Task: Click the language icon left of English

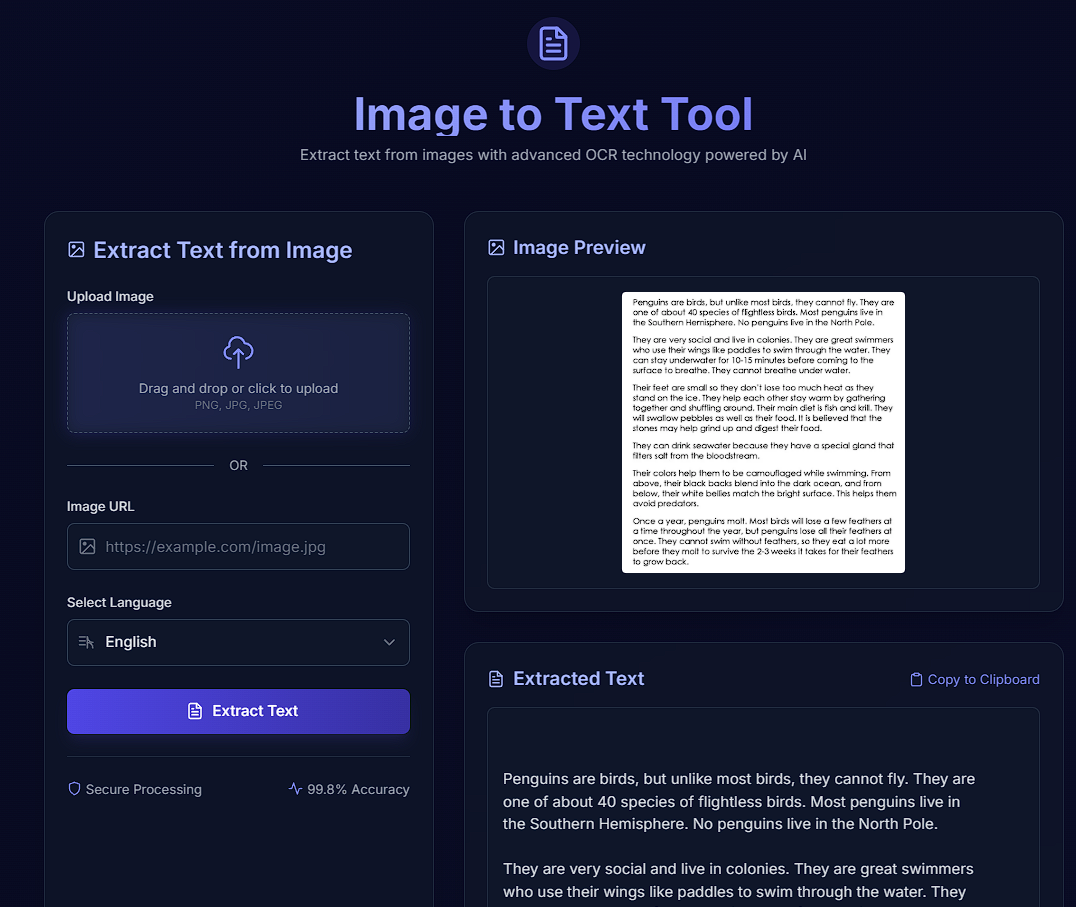Action: [86, 642]
